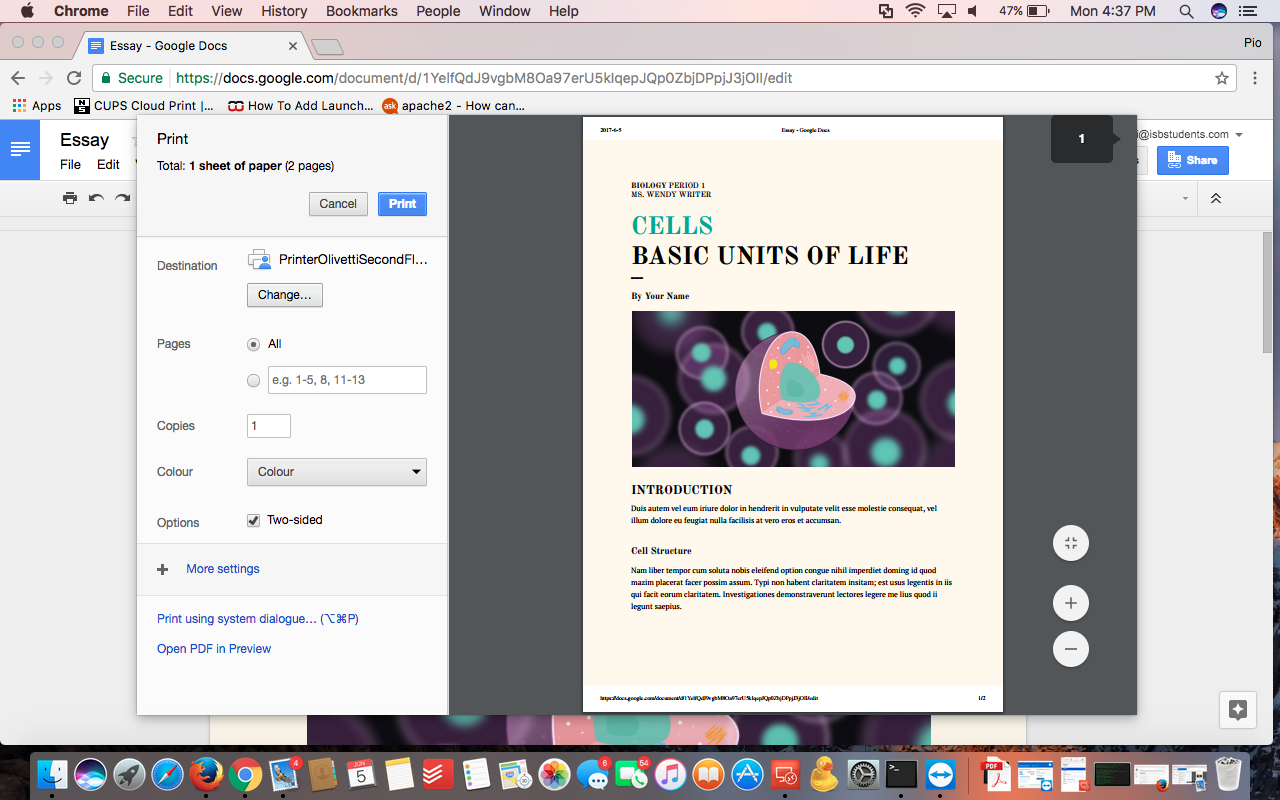Open the Bookmarks menu in menu bar
1280x800 pixels.
pyautogui.click(x=362, y=11)
